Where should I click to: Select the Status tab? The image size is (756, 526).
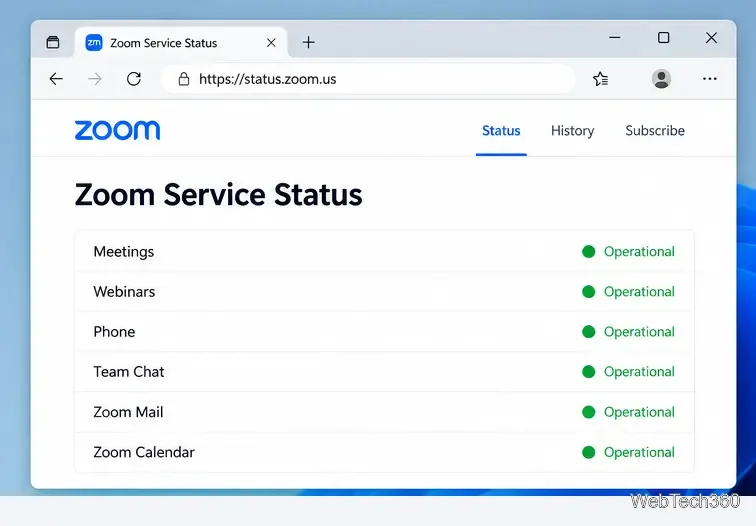point(501,131)
